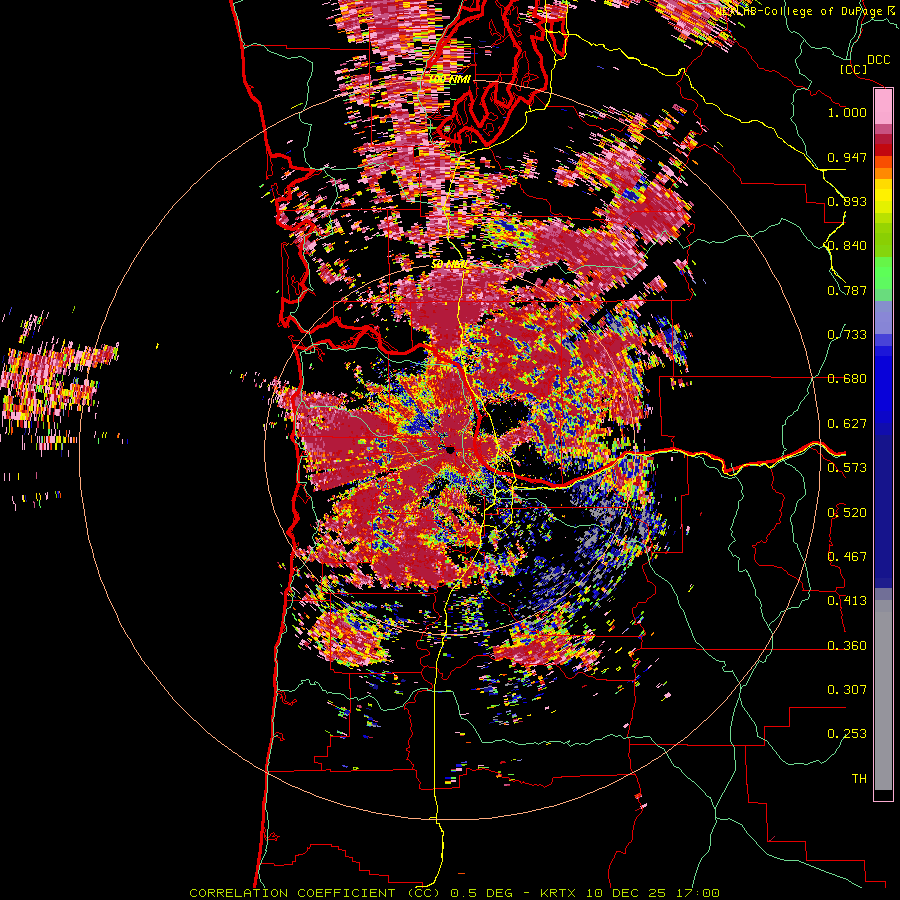900x900 pixels.
Task: Click the CORRELATION COEFFICIENT caption text
Action: pos(292,893)
